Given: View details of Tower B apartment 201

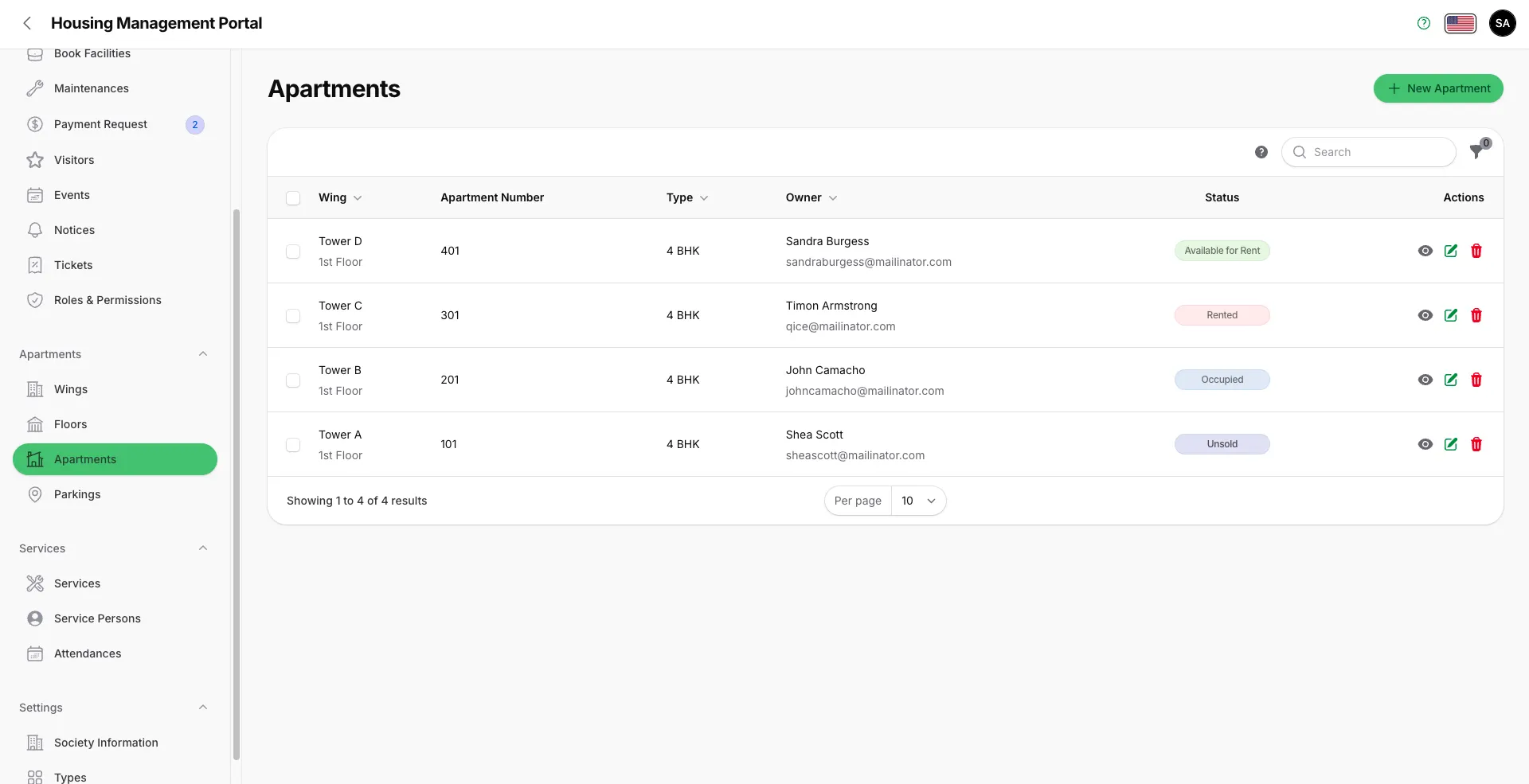Looking at the screenshot, I should tap(1425, 380).
